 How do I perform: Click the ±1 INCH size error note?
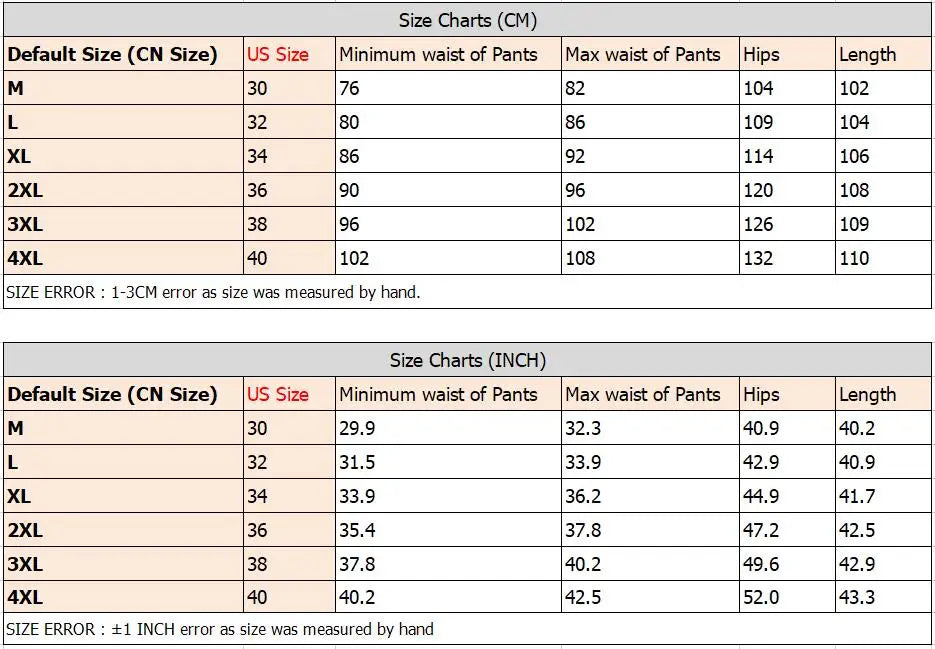pos(219,629)
